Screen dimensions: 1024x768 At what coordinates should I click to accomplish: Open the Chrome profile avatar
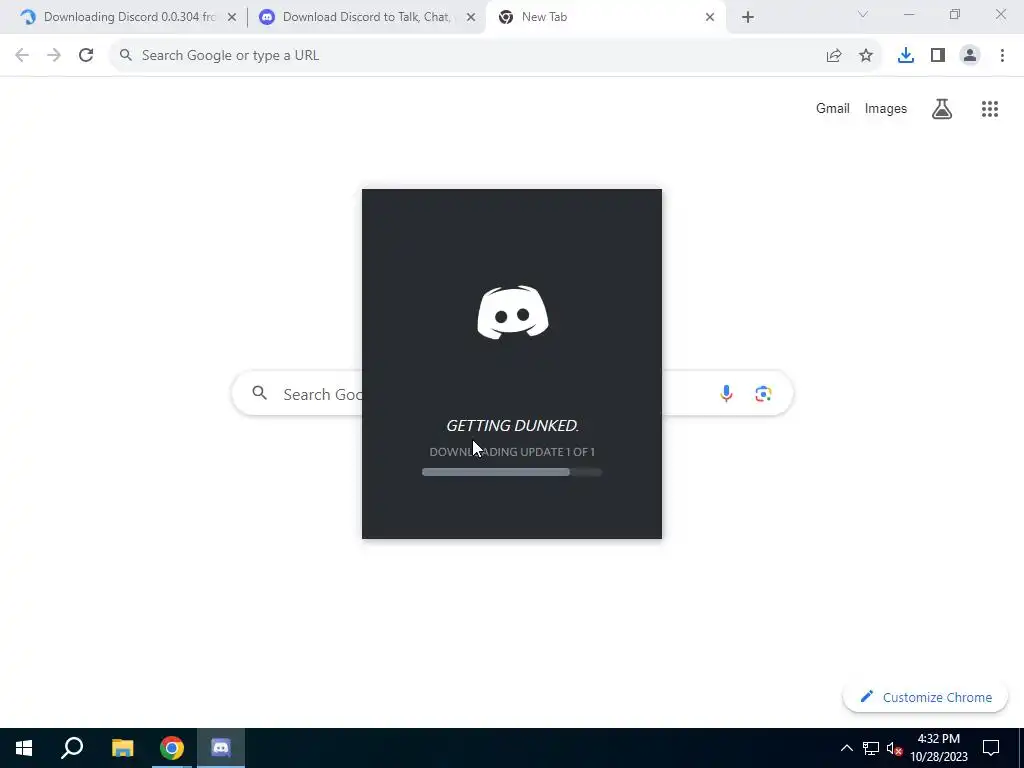coord(970,56)
